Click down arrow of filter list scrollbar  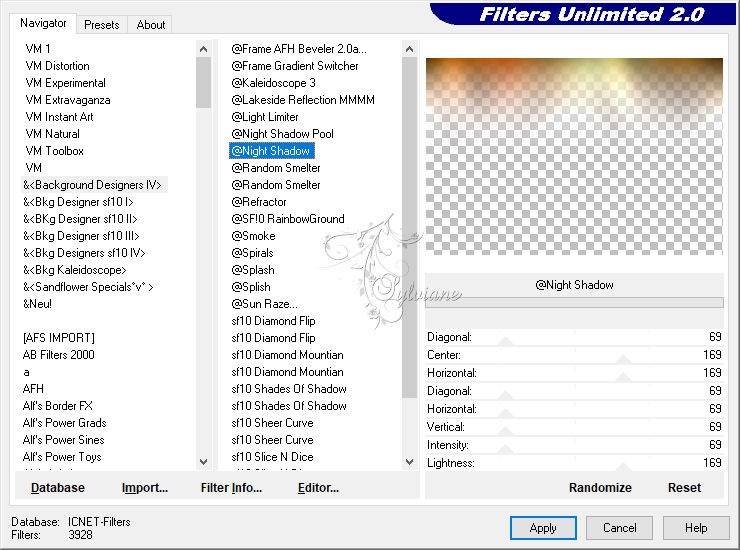[x=410, y=462]
